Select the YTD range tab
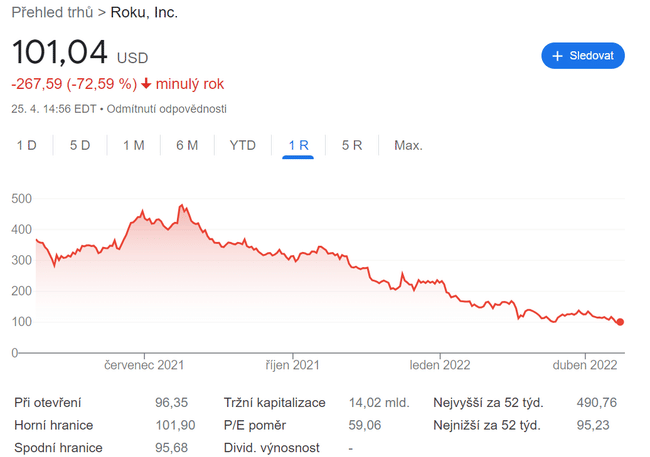 tap(243, 145)
